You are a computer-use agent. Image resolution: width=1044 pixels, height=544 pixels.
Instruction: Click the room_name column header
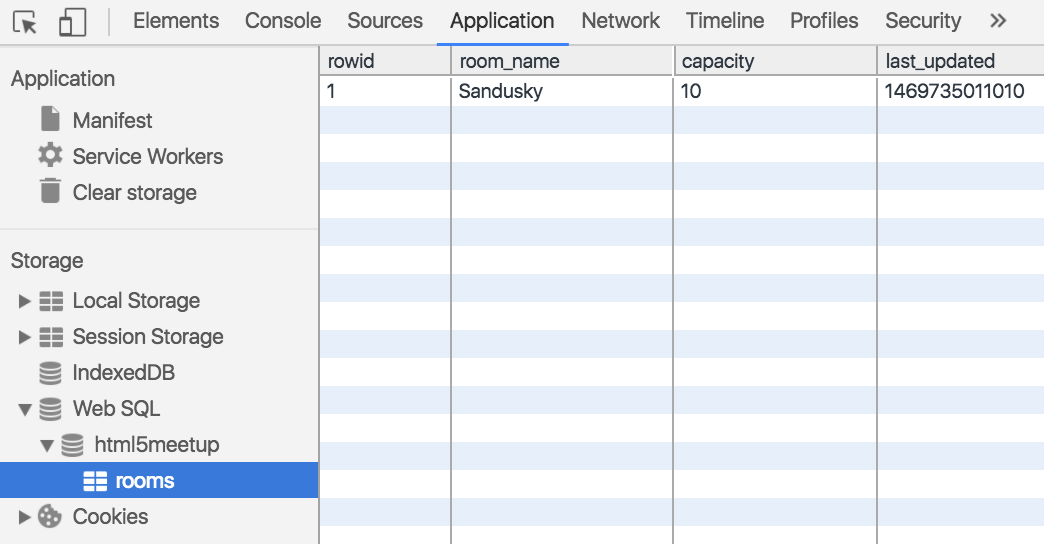563,61
